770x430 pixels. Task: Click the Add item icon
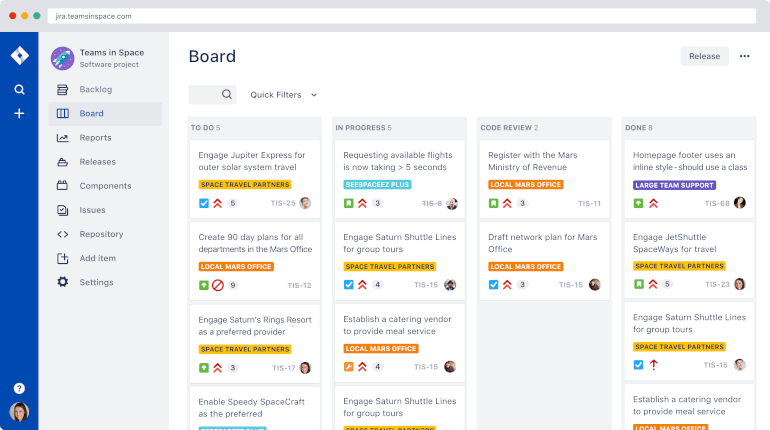62,258
